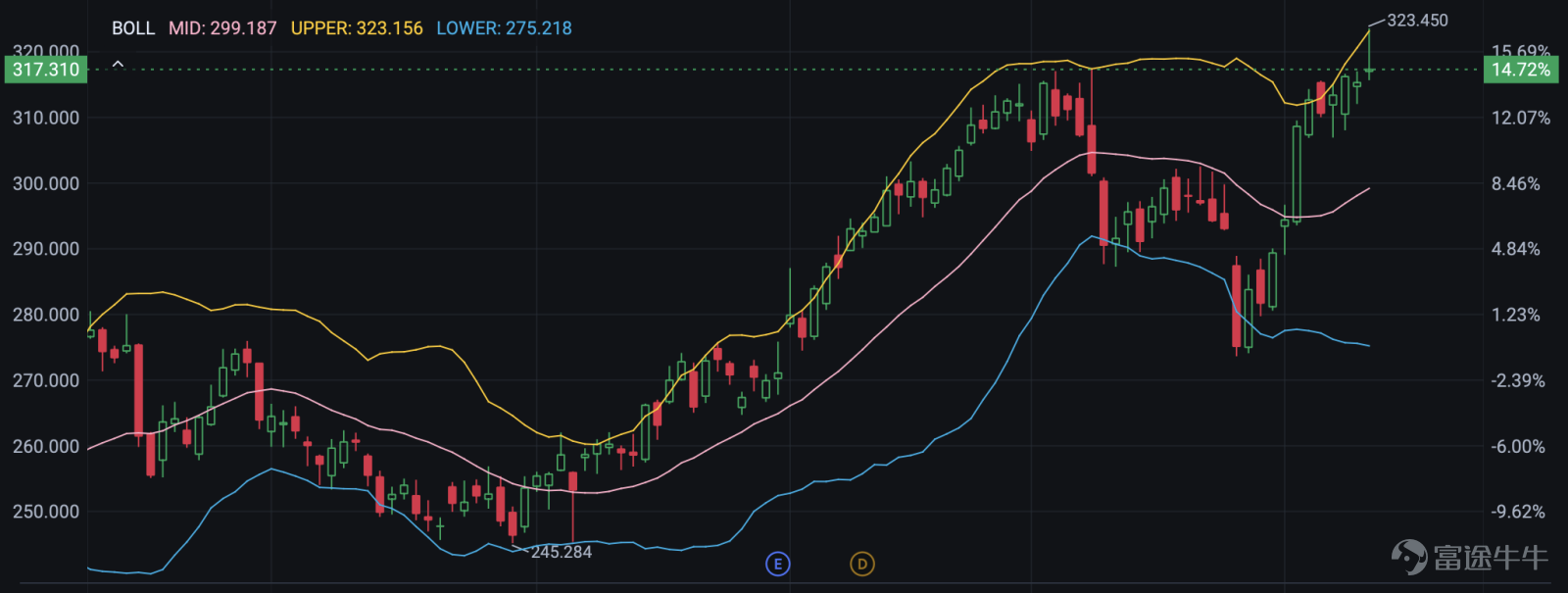This screenshot has height=593, width=1568.
Task: Collapse indicator legend with caret arrow
Action: pyautogui.click(x=118, y=64)
